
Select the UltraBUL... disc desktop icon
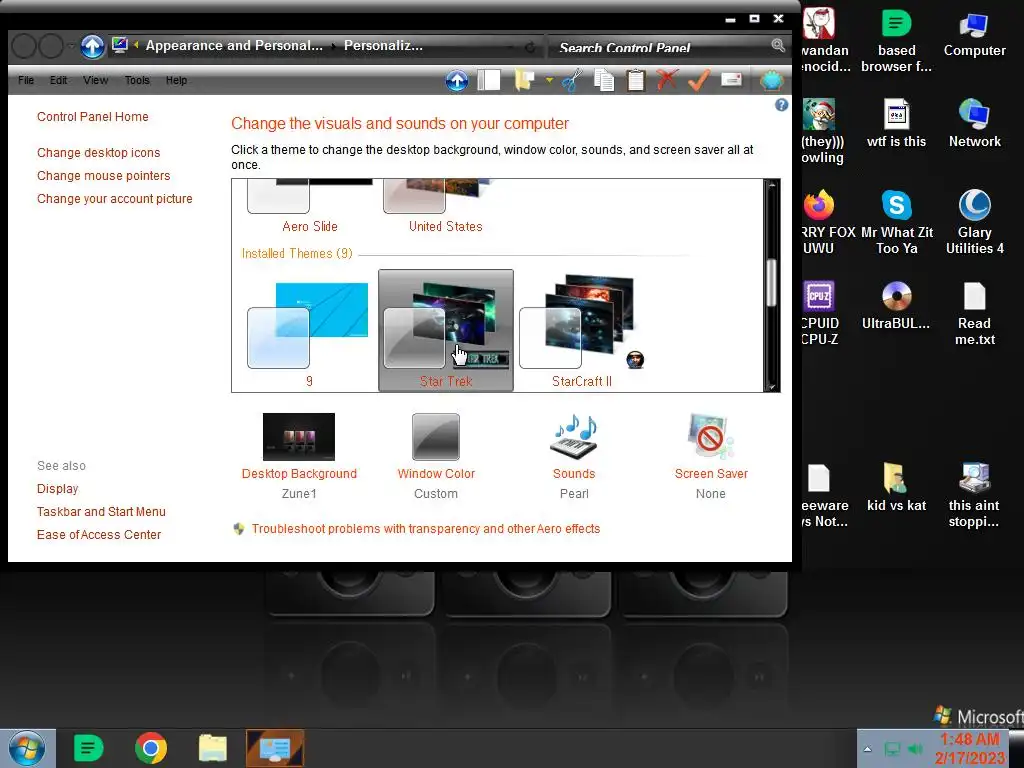click(x=897, y=306)
